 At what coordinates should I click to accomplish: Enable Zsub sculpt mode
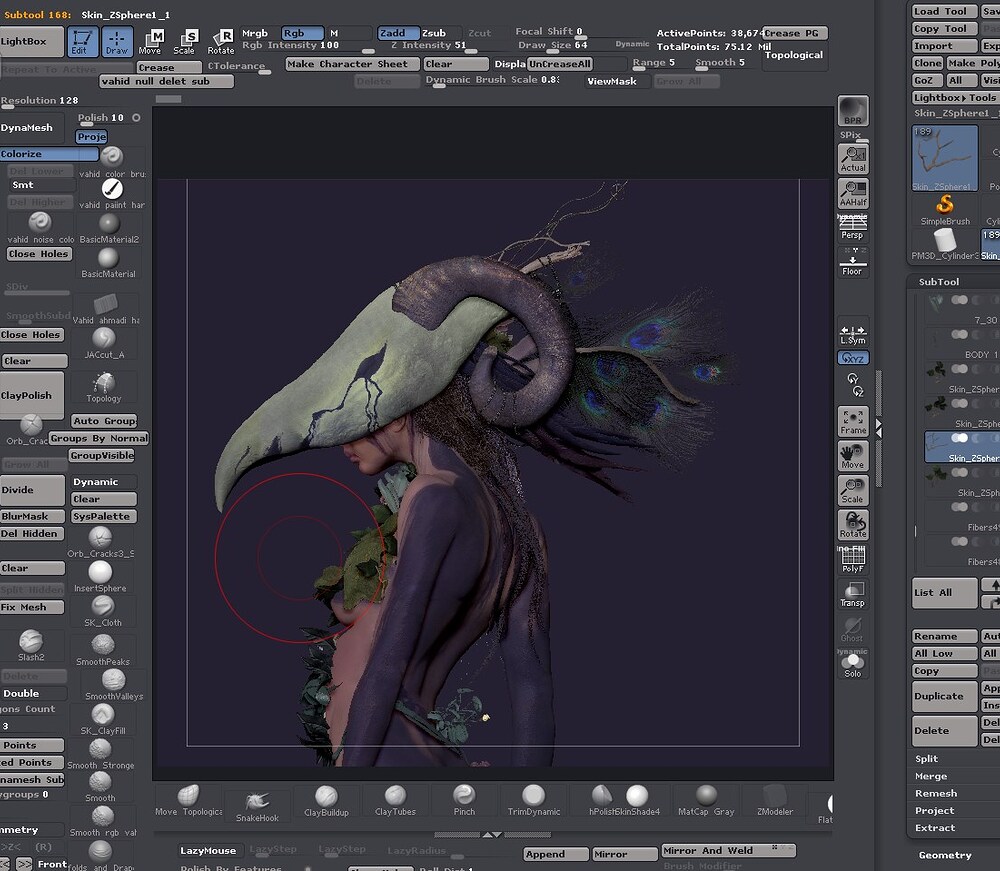coord(434,33)
